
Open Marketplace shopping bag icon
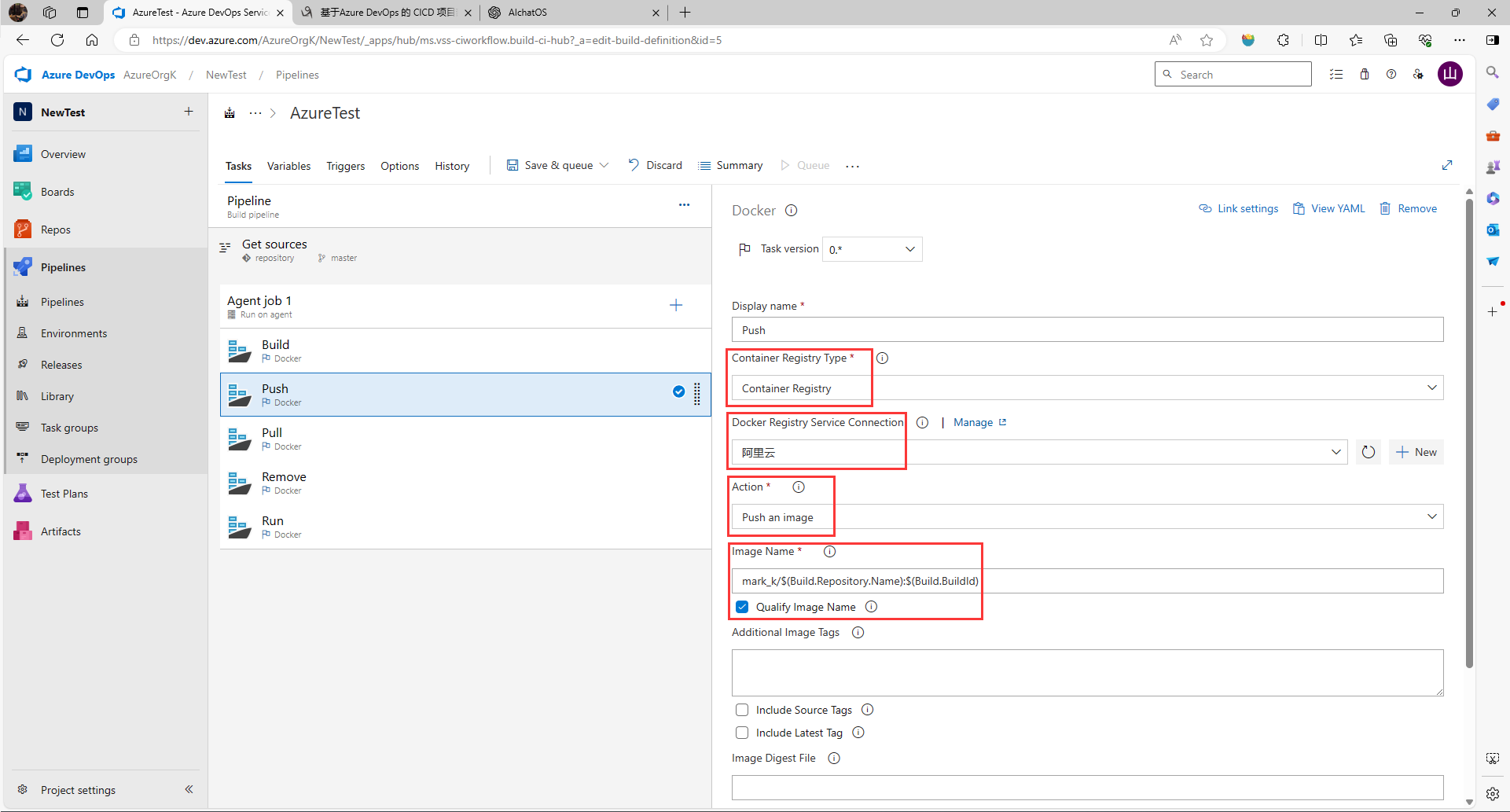(x=1365, y=75)
